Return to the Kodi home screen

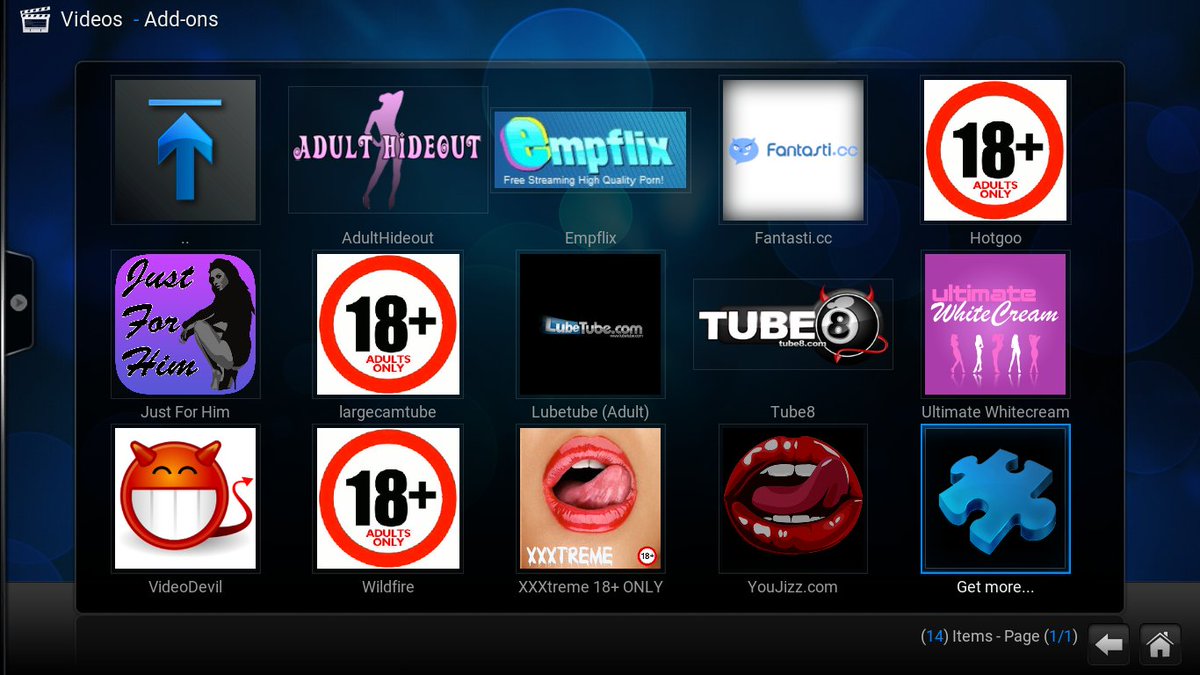tap(1159, 645)
